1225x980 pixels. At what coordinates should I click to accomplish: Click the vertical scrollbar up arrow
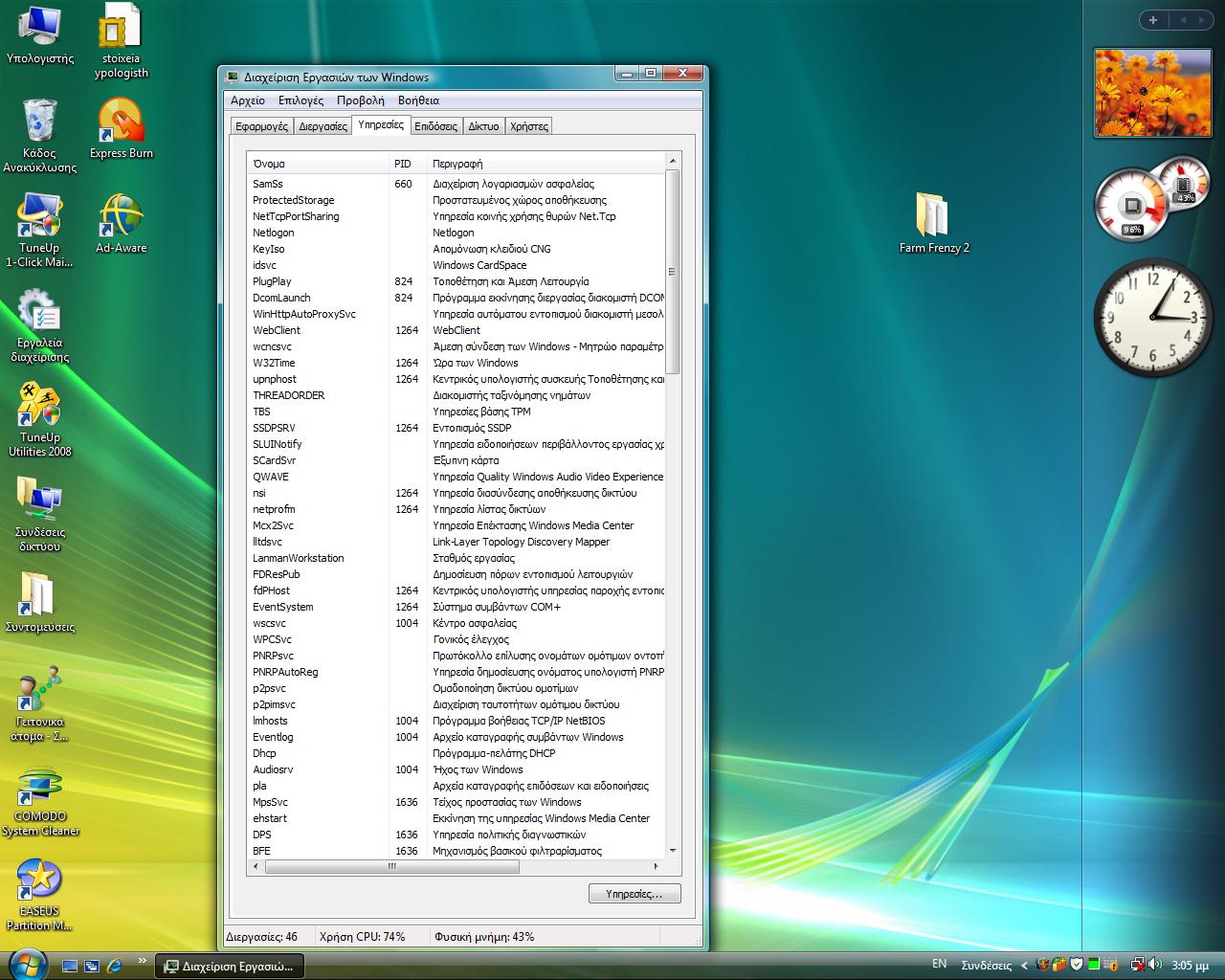(x=673, y=161)
